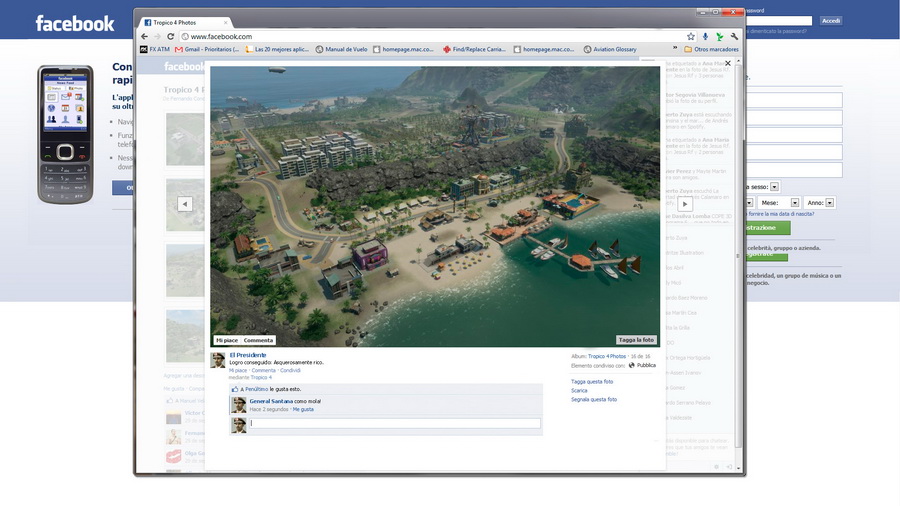Image resolution: width=900 pixels, height=506 pixels.
Task: Show previous photo with left arrow
Action: 185,204
